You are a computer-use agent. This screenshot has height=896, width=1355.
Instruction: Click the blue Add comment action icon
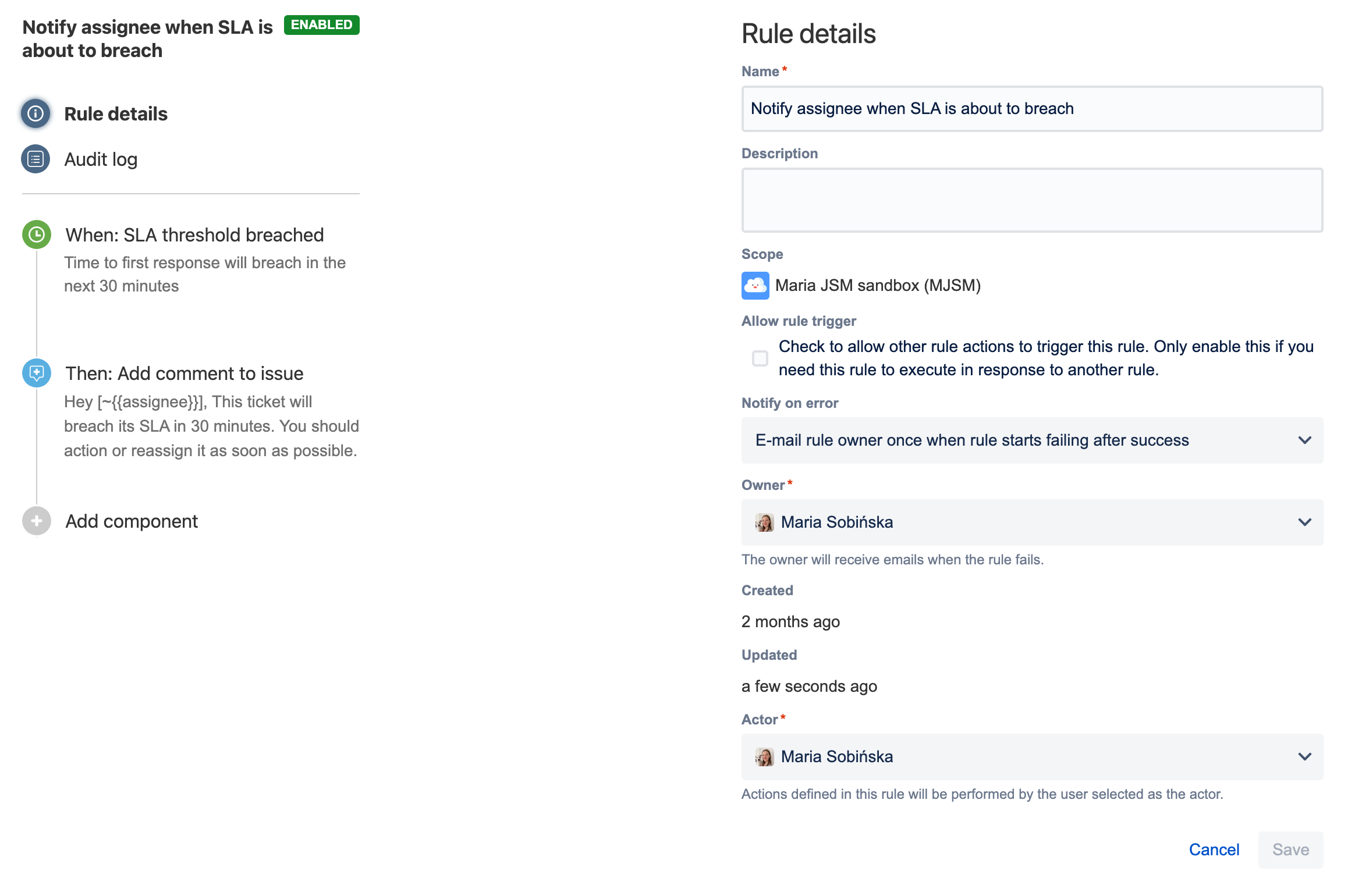[37, 372]
